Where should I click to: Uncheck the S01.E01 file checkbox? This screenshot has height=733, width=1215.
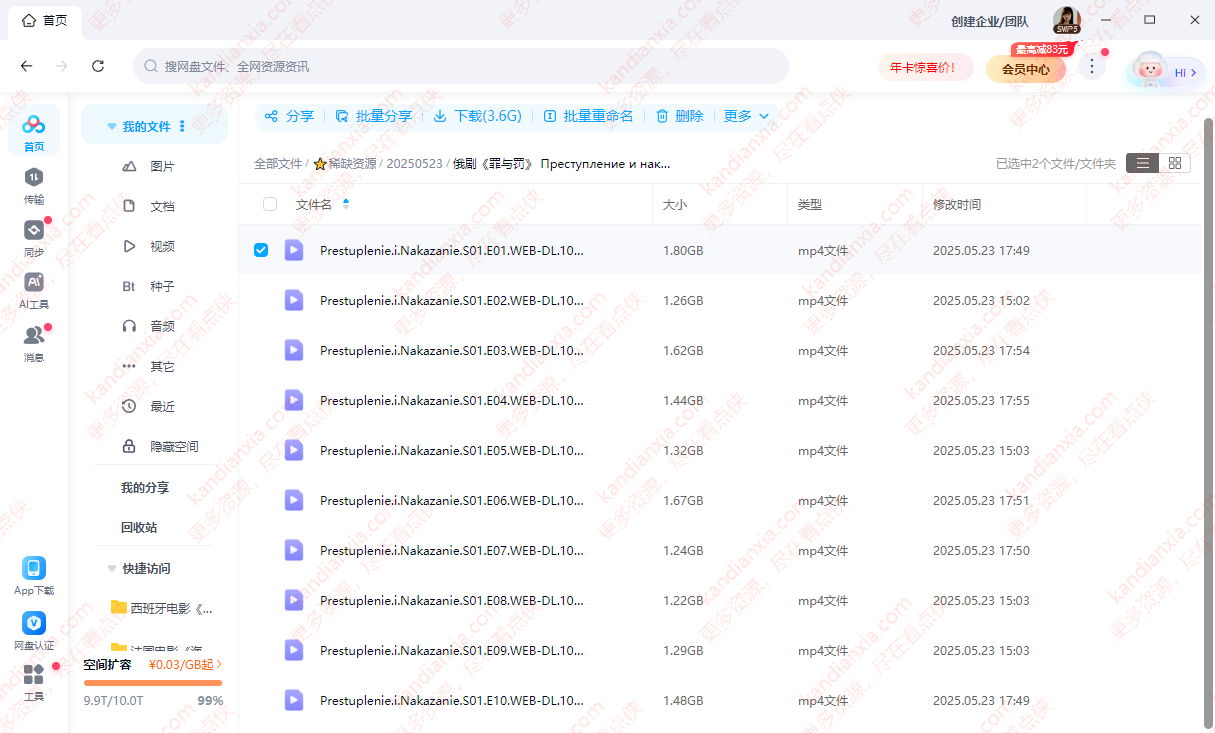point(261,250)
